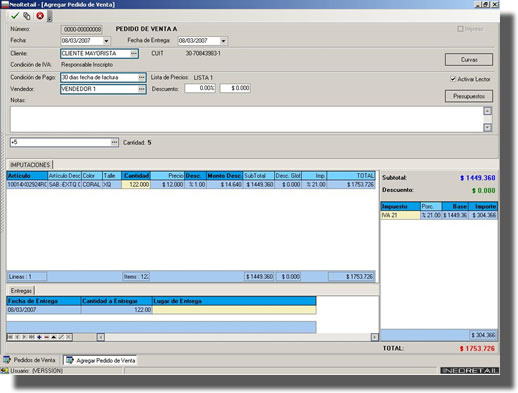Go to previous record in Entregas navigator
The image size is (518, 393).
(17, 337)
